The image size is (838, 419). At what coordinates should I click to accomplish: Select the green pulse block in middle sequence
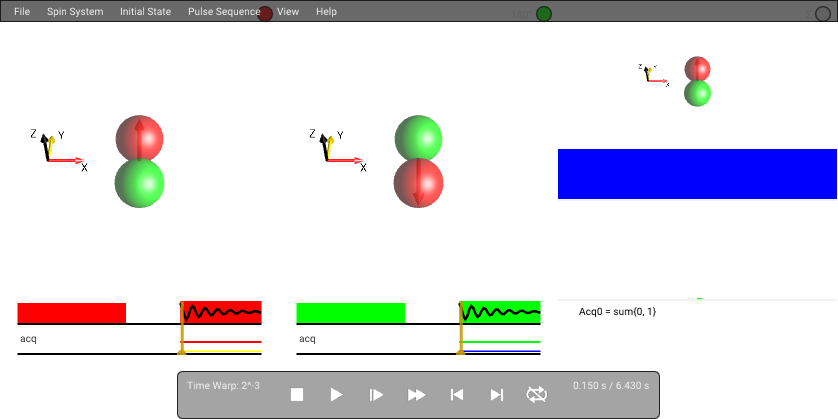click(351, 313)
